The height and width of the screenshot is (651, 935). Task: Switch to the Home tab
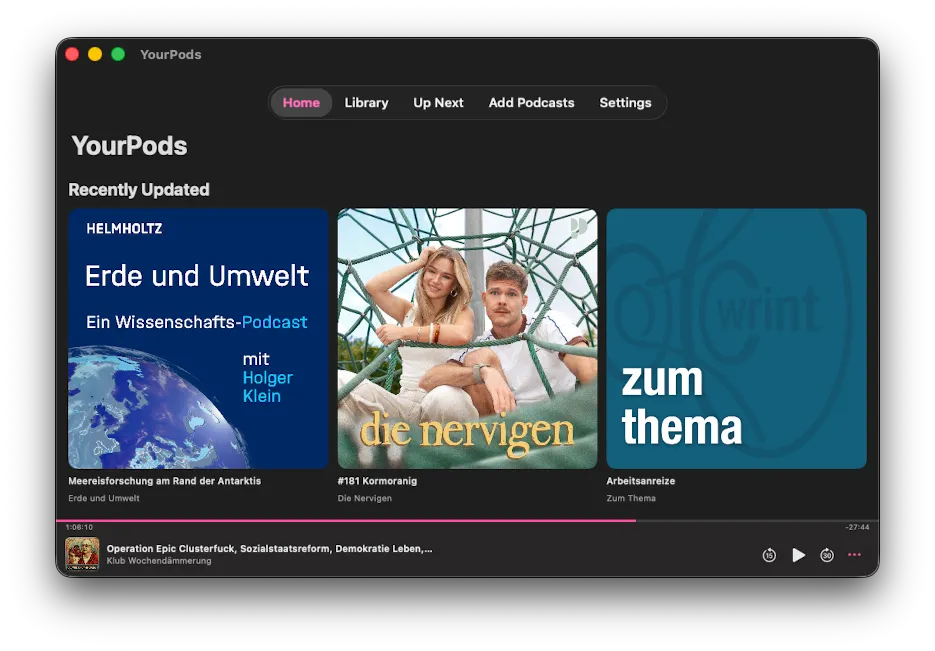(301, 103)
